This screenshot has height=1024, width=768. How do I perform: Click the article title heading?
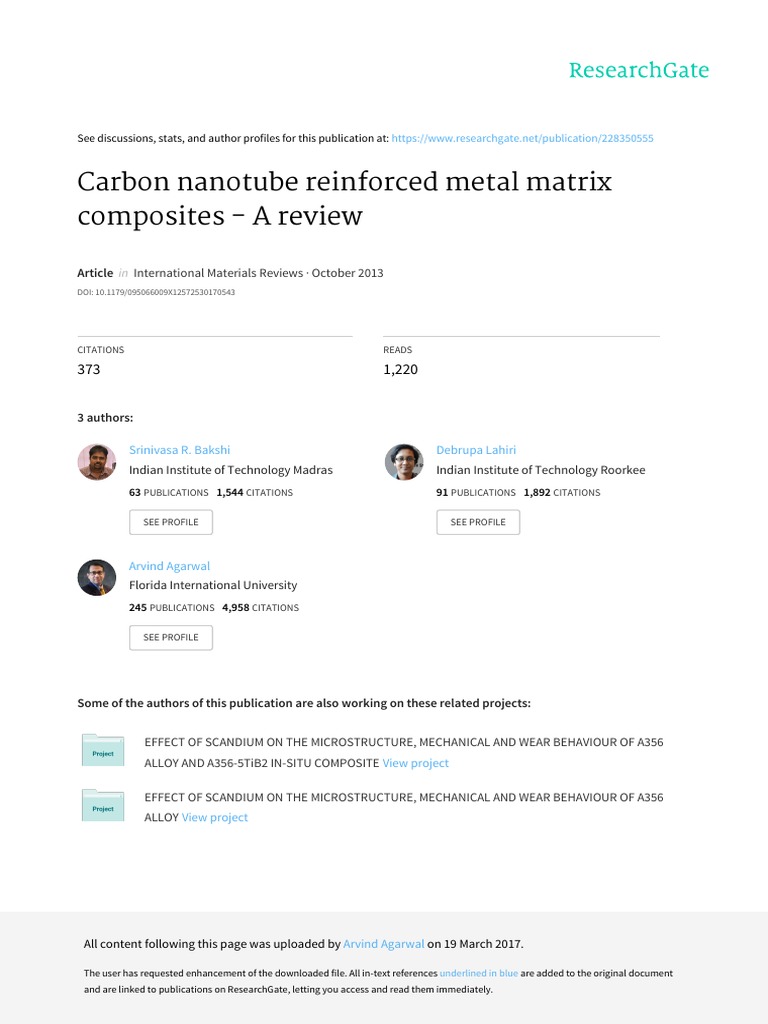345,198
